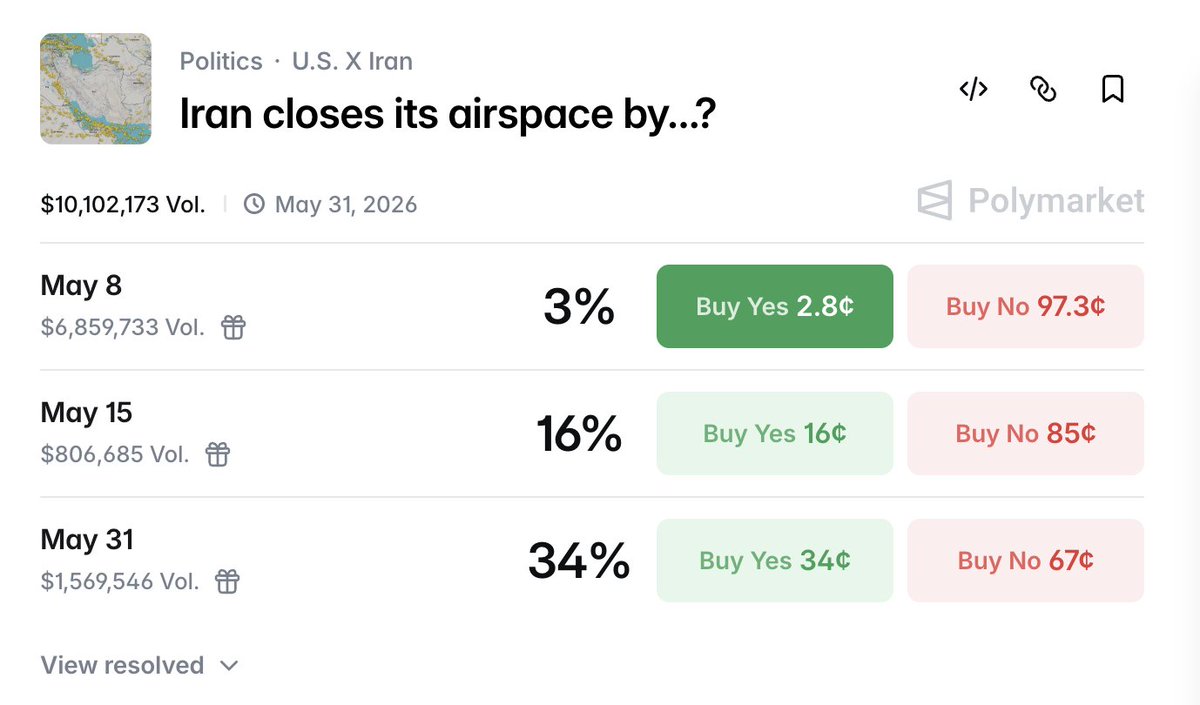Click the Iran map thumbnail image
The height and width of the screenshot is (705, 1200).
click(96, 89)
